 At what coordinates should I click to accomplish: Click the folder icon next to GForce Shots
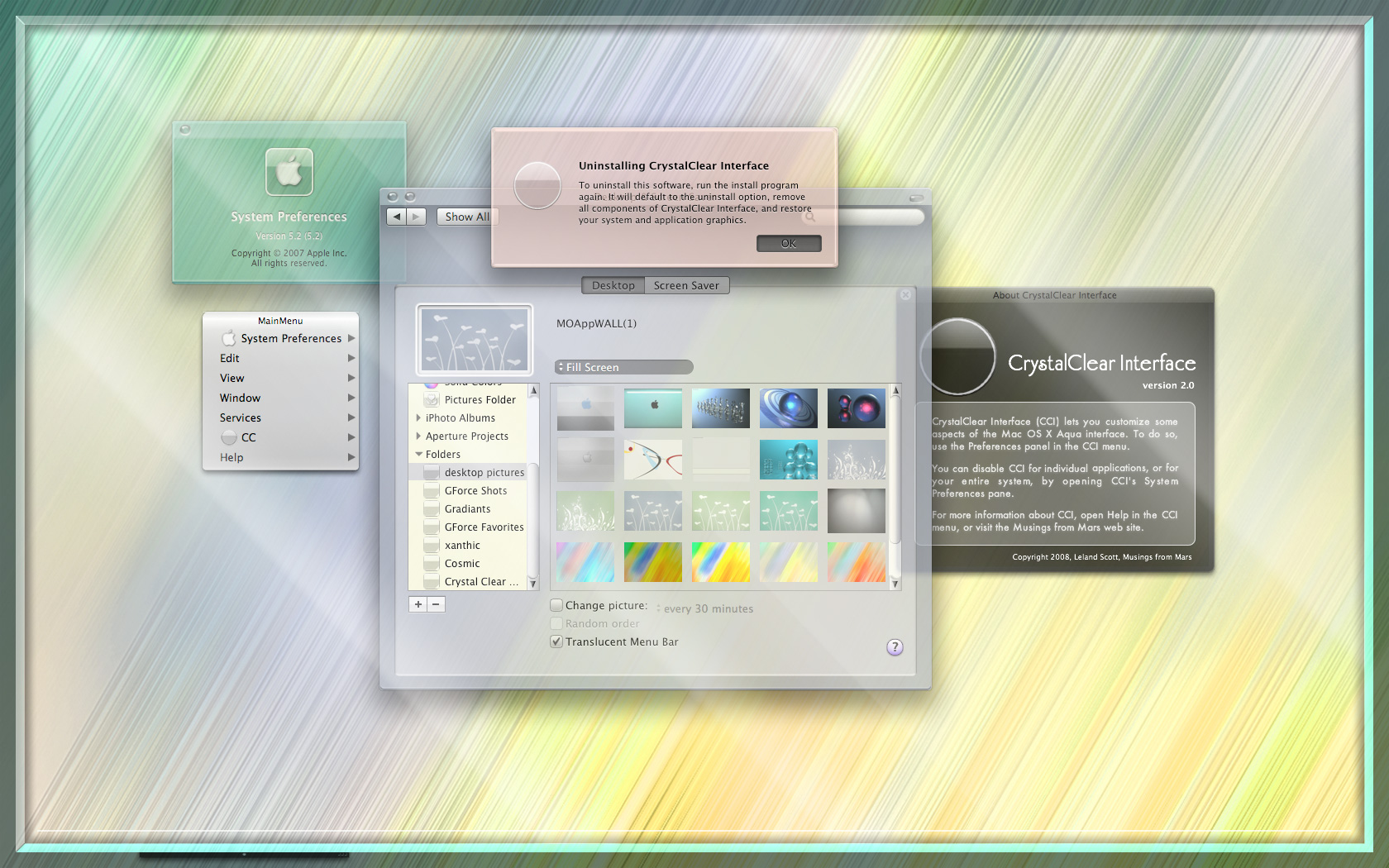coord(432,491)
